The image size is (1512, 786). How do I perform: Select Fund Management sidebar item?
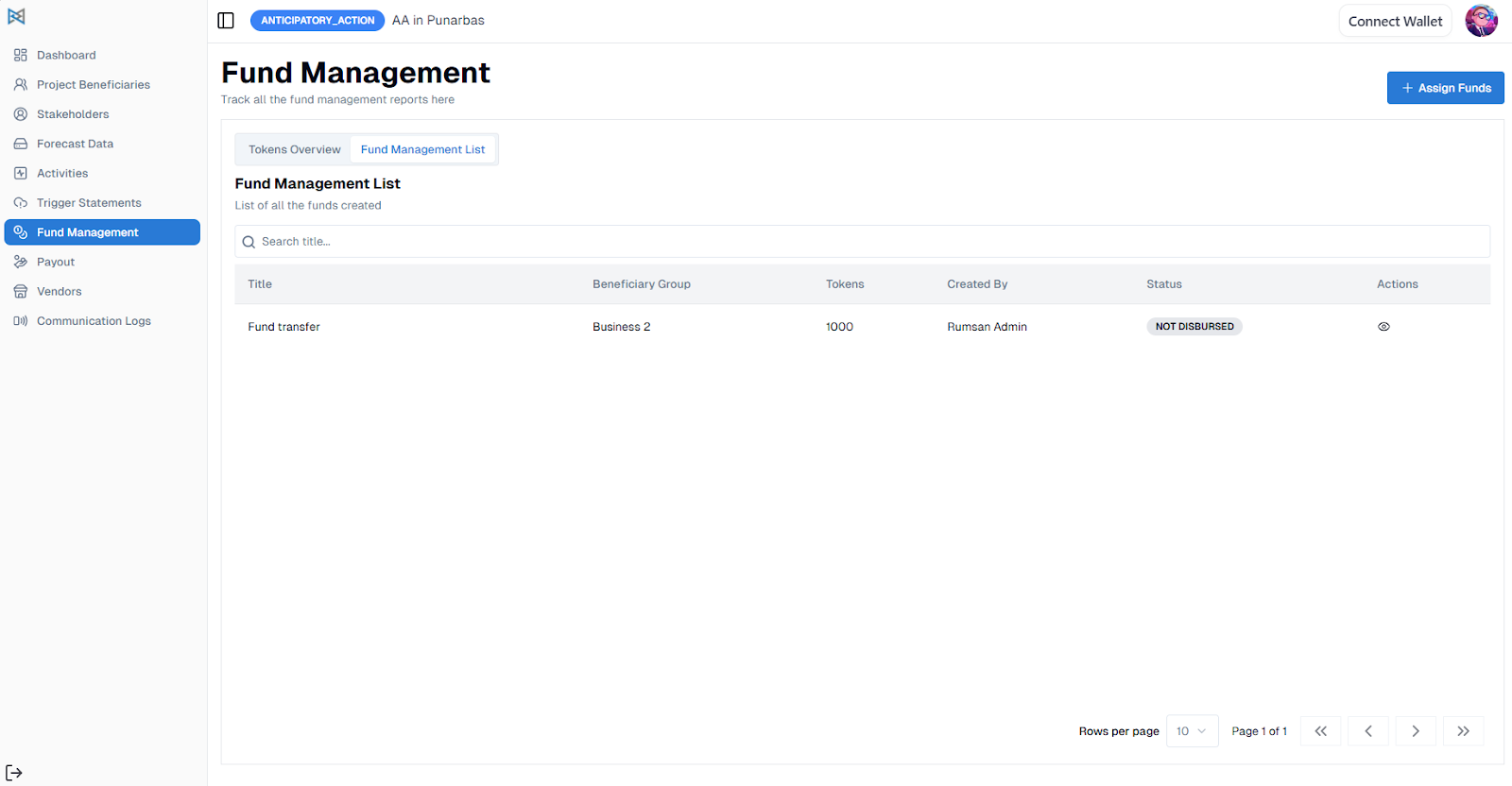pos(102,232)
